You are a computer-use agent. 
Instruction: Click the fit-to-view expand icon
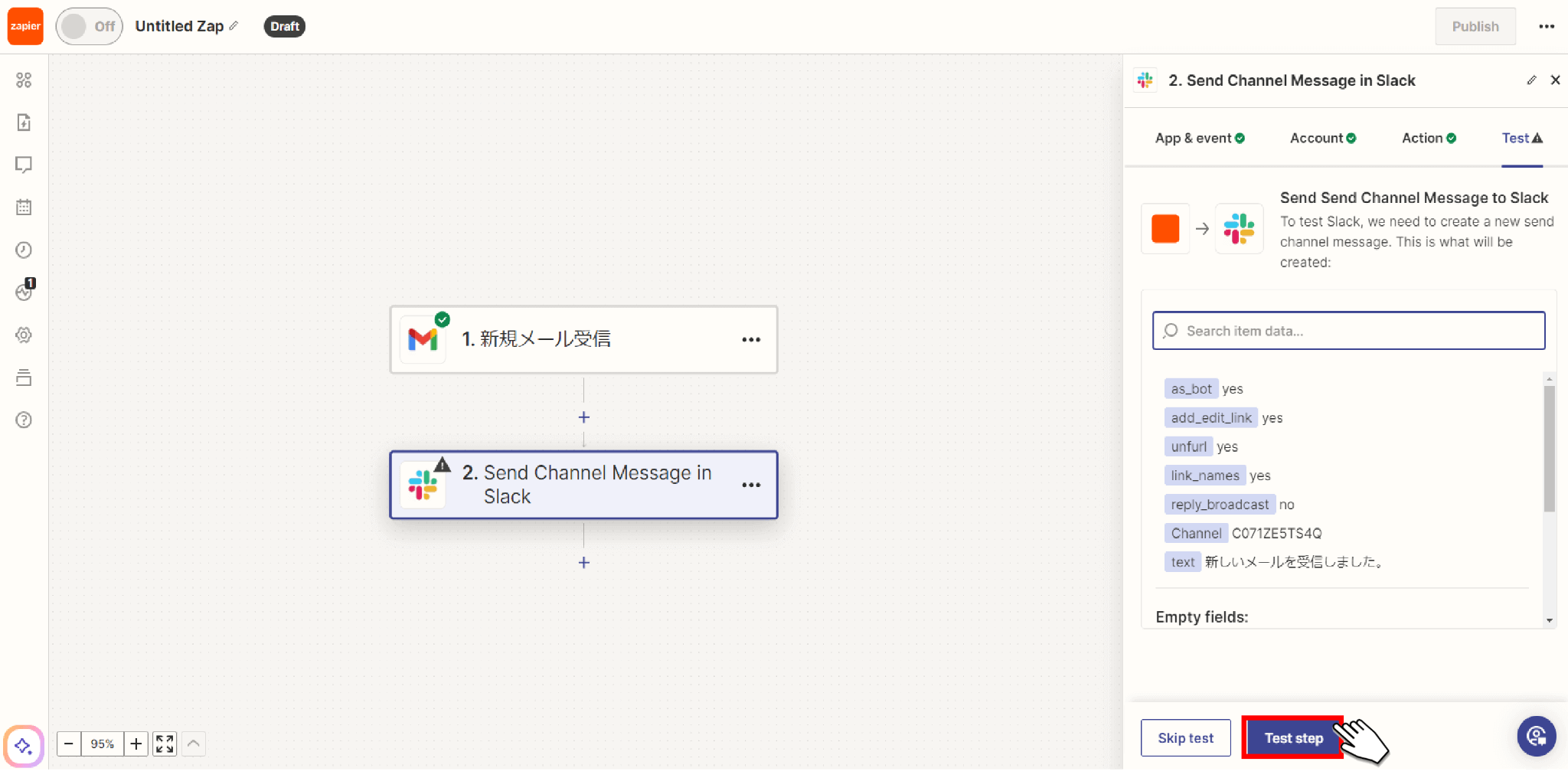165,744
